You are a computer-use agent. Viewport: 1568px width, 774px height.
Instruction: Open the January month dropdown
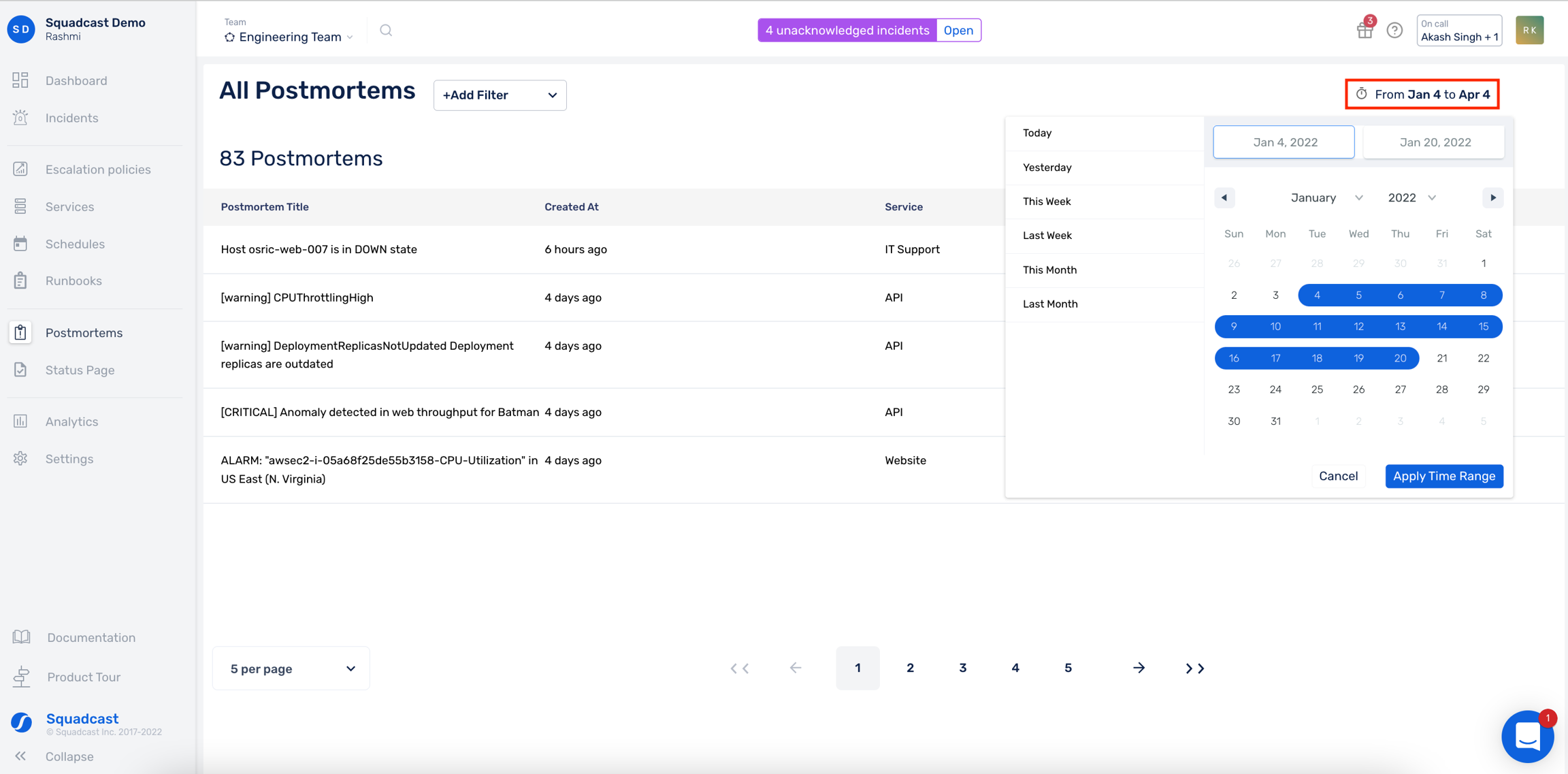[x=1326, y=198]
